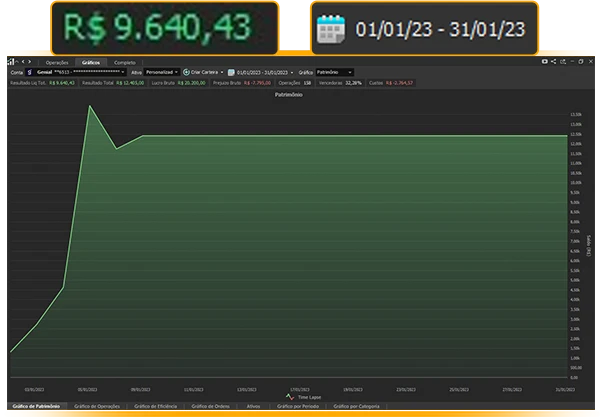Click the export icon beside the share icon

pyautogui.click(x=563, y=61)
